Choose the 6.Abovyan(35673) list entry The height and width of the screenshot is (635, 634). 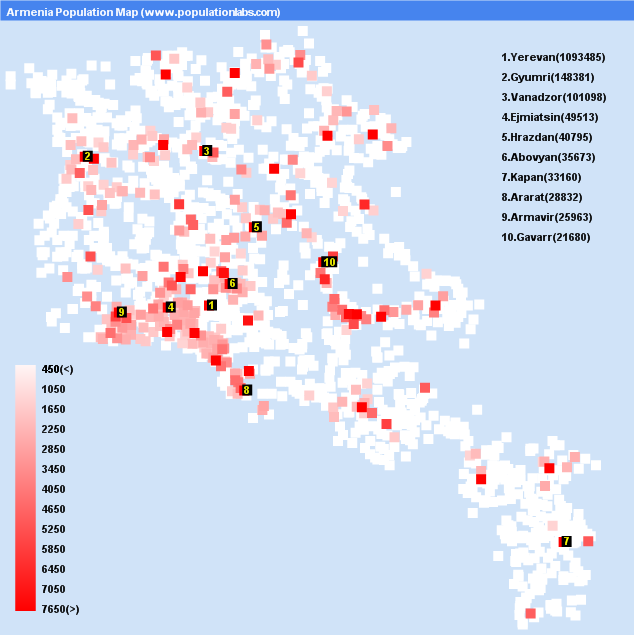point(548,157)
